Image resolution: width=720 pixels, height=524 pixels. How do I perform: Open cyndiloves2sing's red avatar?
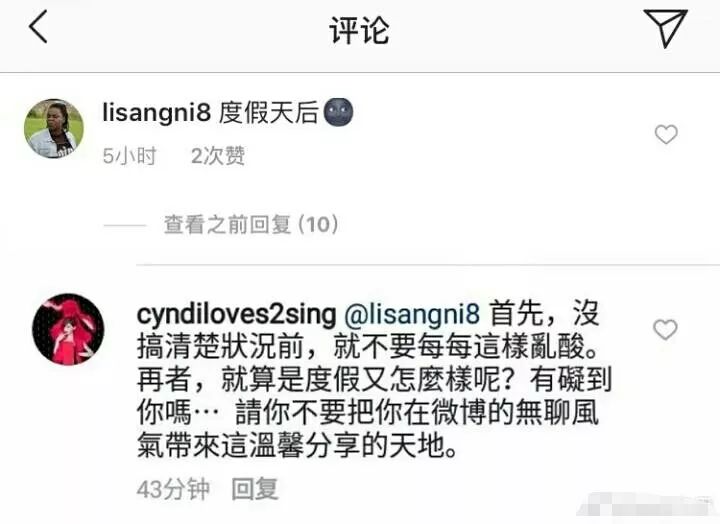68,330
